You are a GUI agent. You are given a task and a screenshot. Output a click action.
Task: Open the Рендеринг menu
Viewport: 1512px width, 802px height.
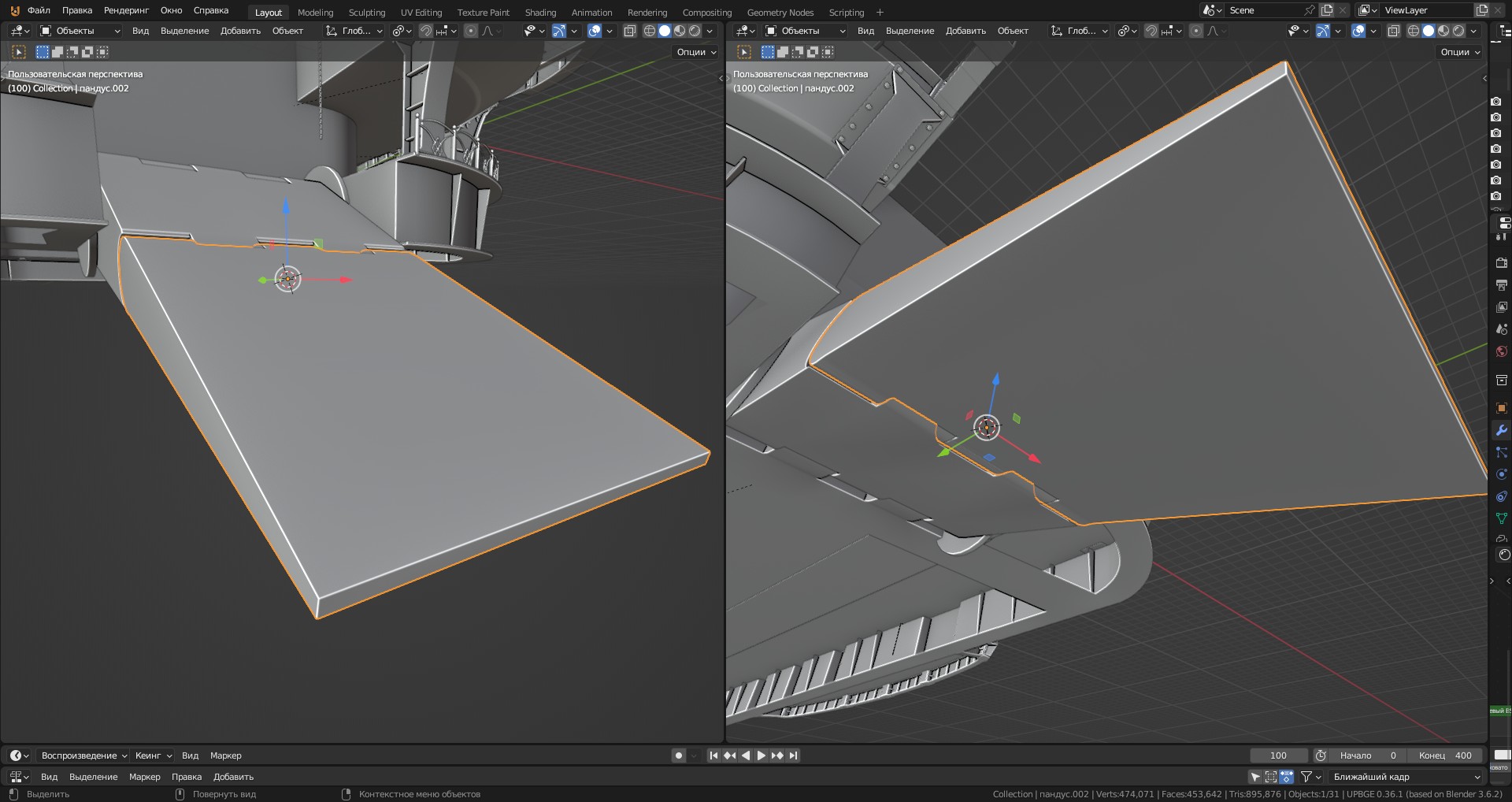[x=126, y=10]
